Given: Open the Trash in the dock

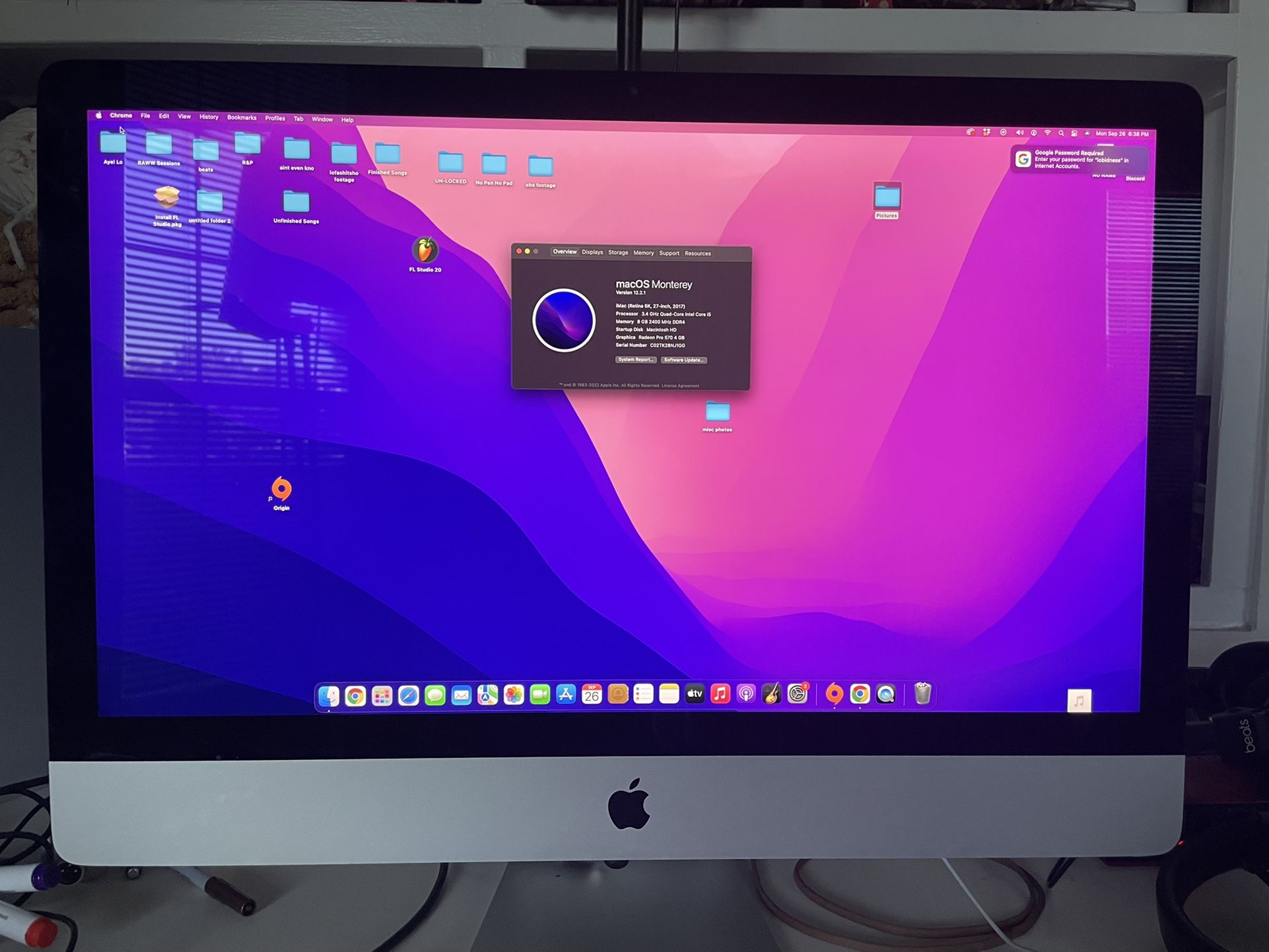Looking at the screenshot, I should click(x=922, y=695).
